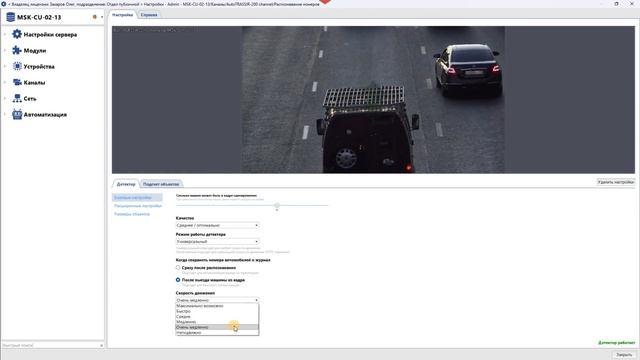Open the Качество dropdown

(x=217, y=225)
